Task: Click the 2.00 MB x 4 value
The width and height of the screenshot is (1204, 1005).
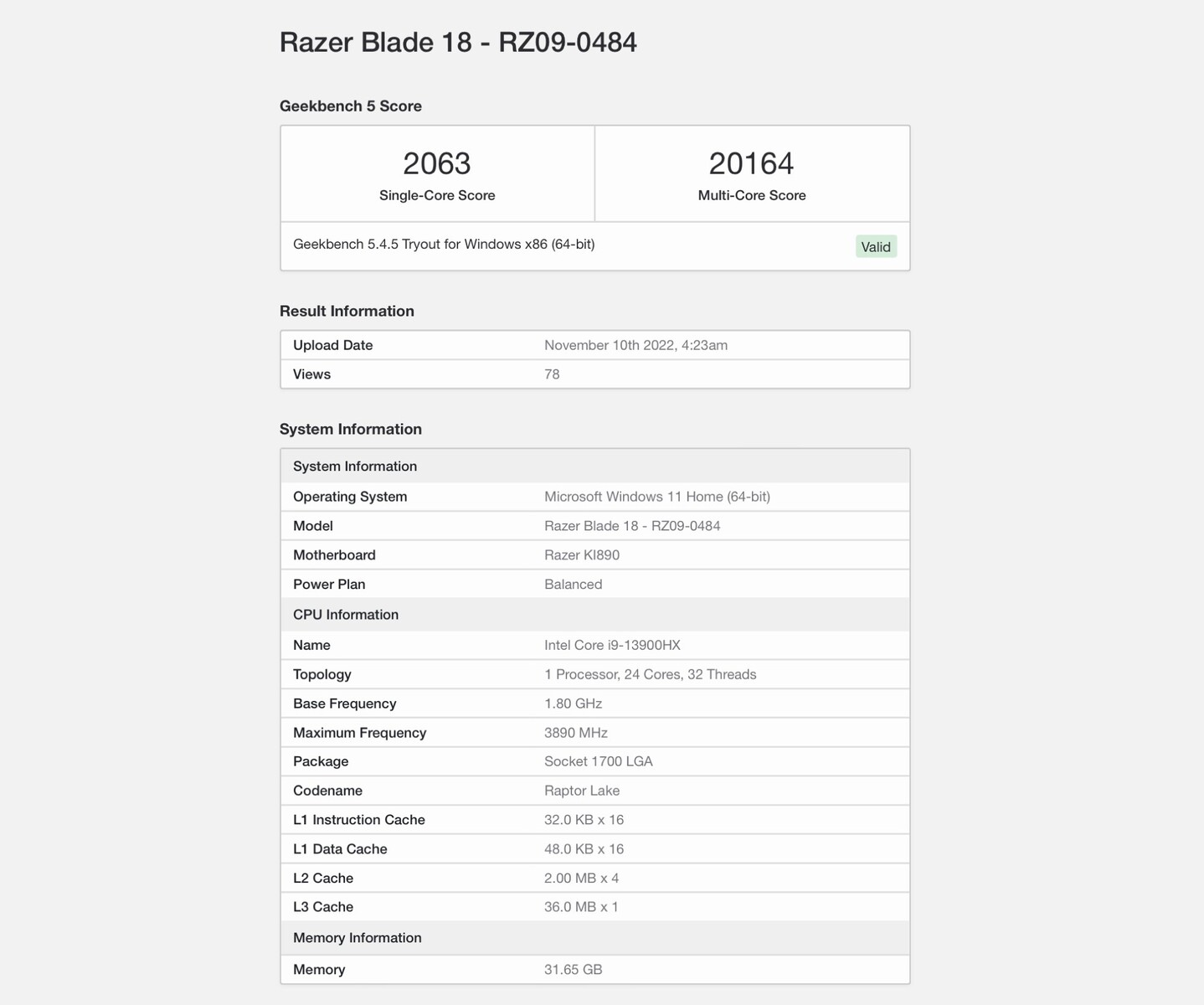Action: 582,879
